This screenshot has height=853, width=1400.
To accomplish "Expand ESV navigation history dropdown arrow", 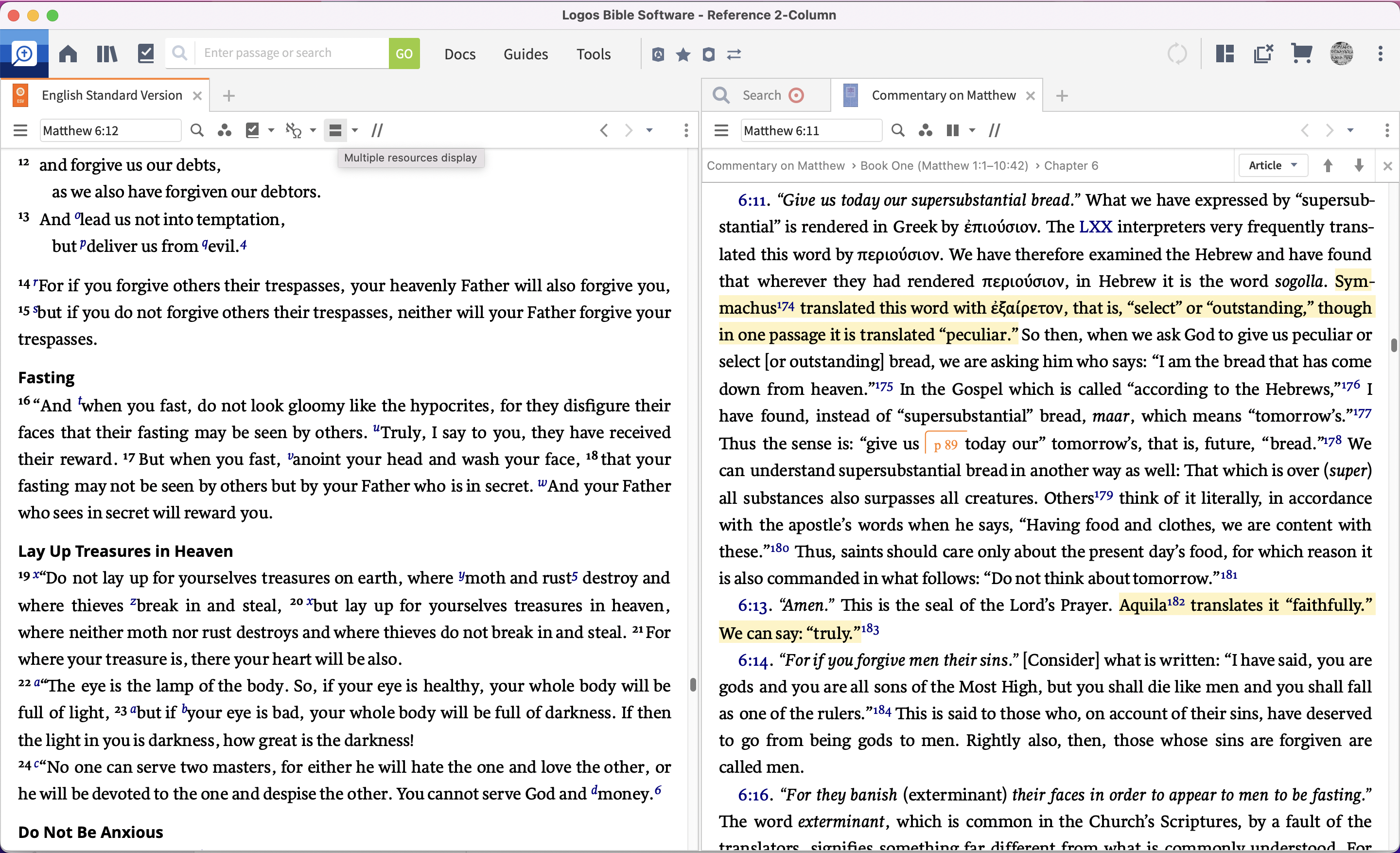I will (649, 131).
